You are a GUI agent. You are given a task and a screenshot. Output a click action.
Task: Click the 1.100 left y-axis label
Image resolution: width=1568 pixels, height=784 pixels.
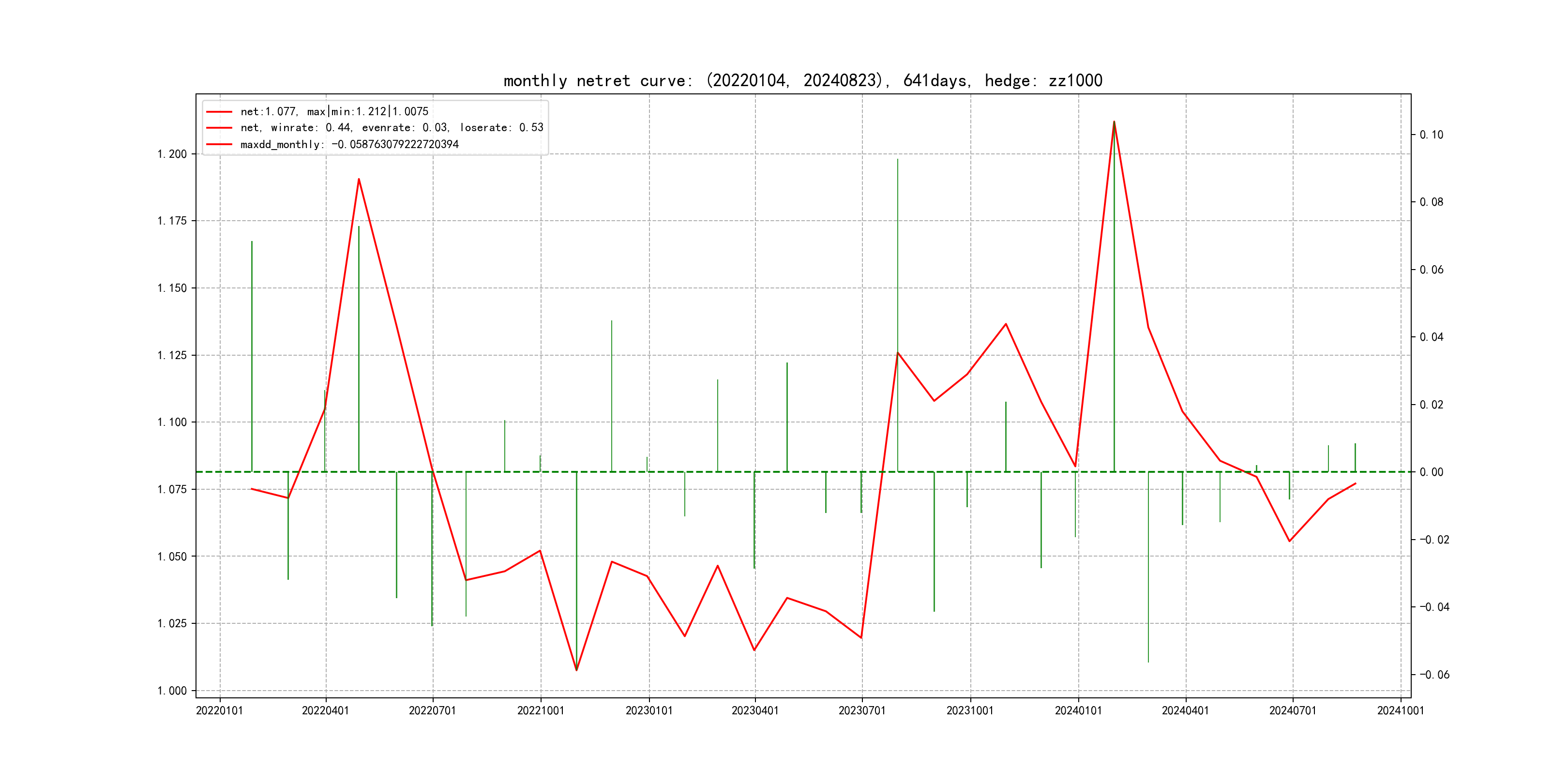pyautogui.click(x=172, y=422)
